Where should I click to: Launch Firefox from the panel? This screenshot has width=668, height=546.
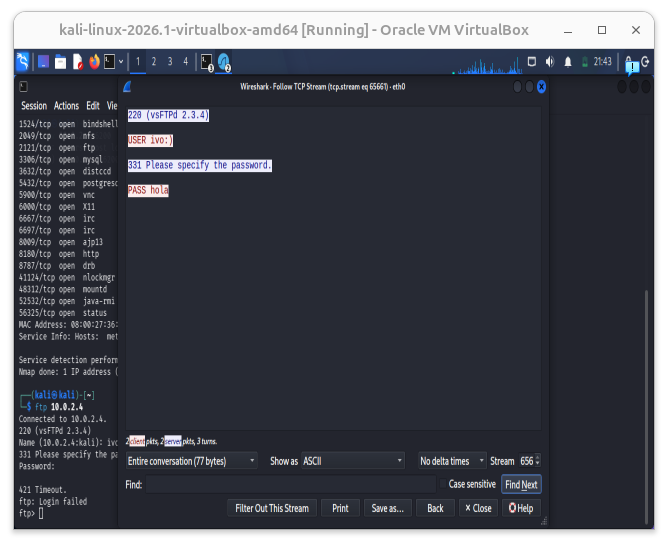(x=94, y=62)
